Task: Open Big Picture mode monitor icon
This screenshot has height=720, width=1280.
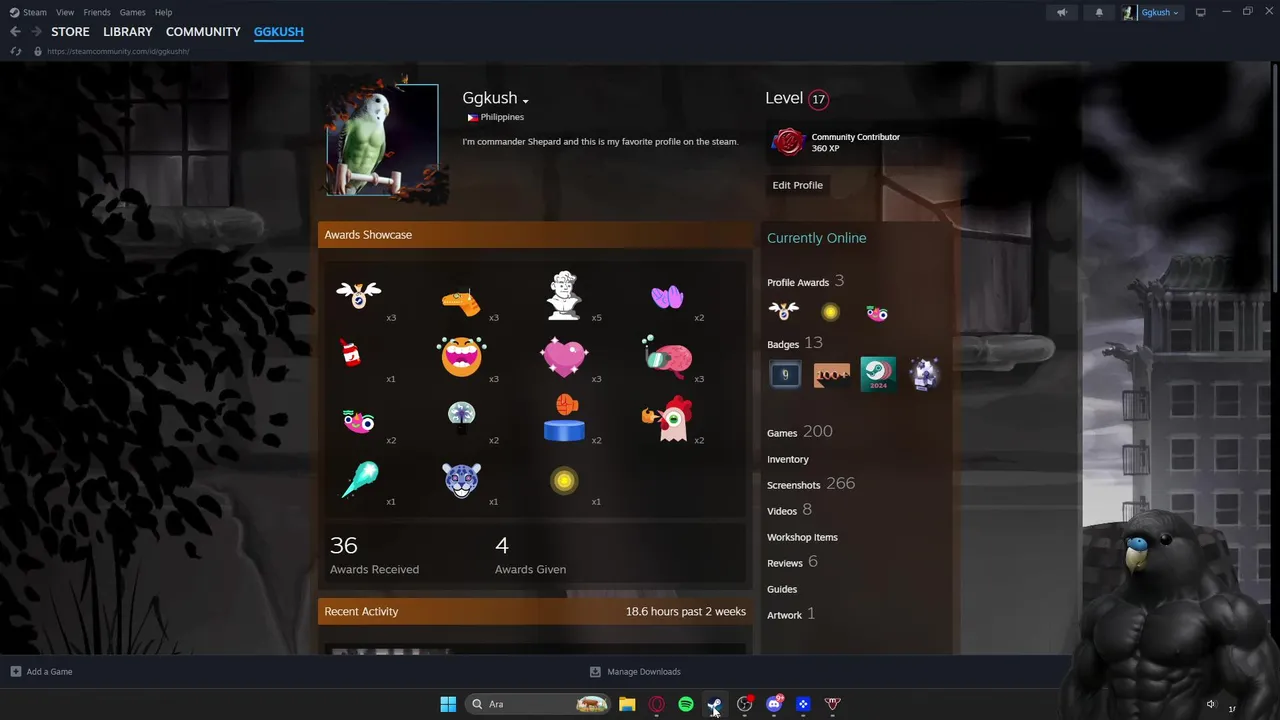Action: click(x=1201, y=12)
